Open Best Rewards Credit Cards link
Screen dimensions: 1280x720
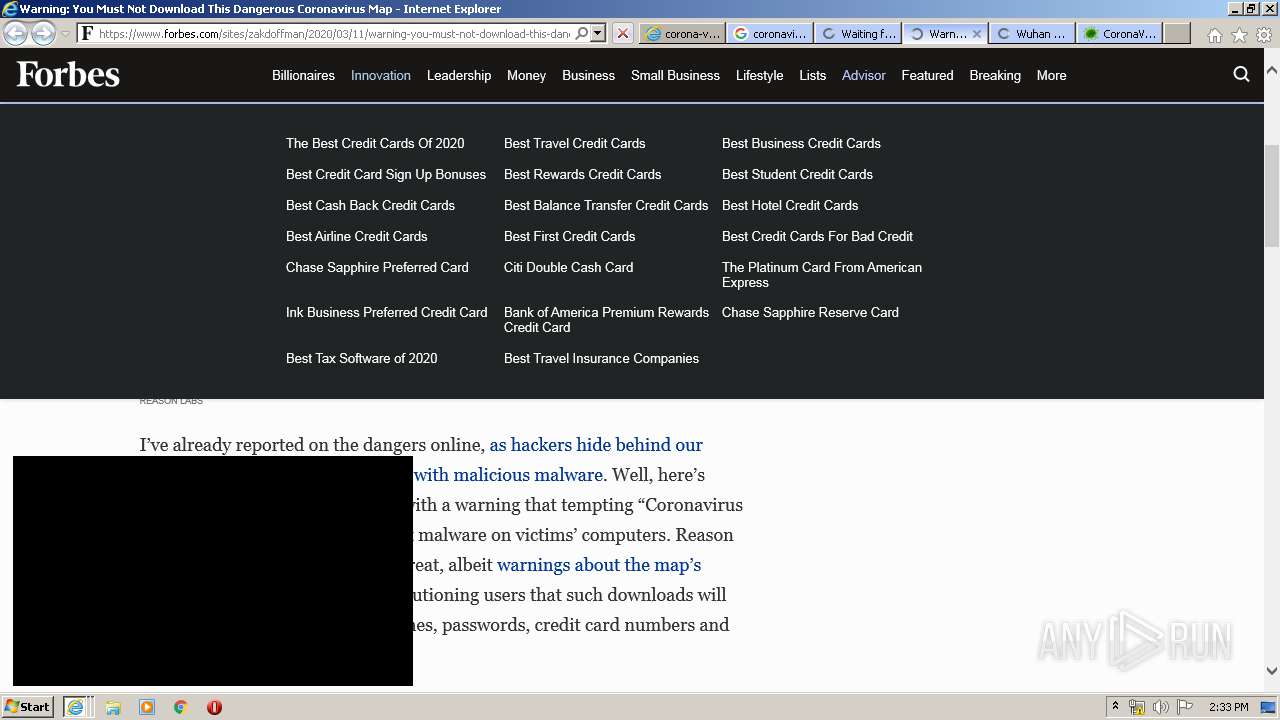pyautogui.click(x=583, y=174)
